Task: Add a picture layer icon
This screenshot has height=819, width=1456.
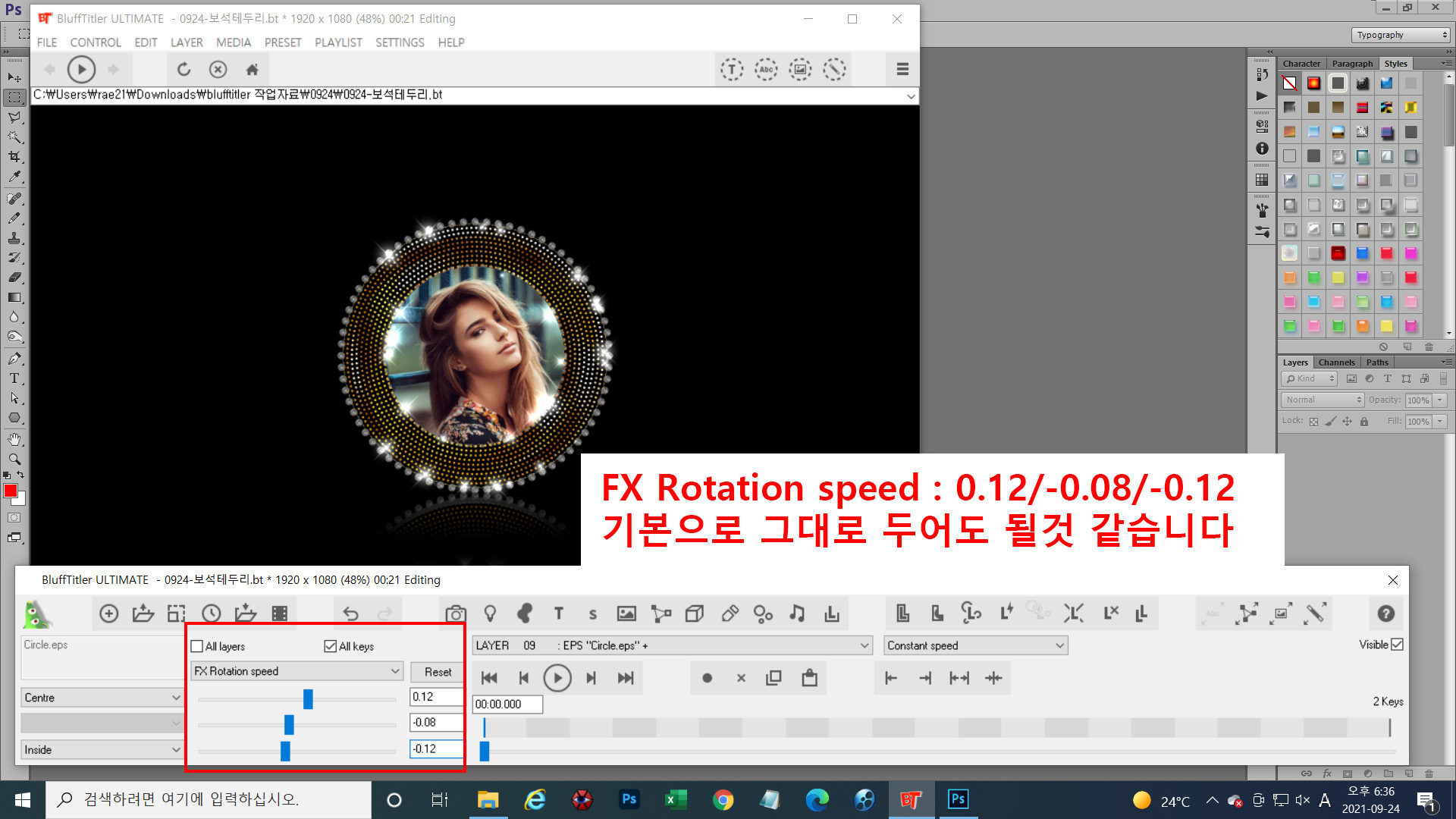Action: [626, 613]
